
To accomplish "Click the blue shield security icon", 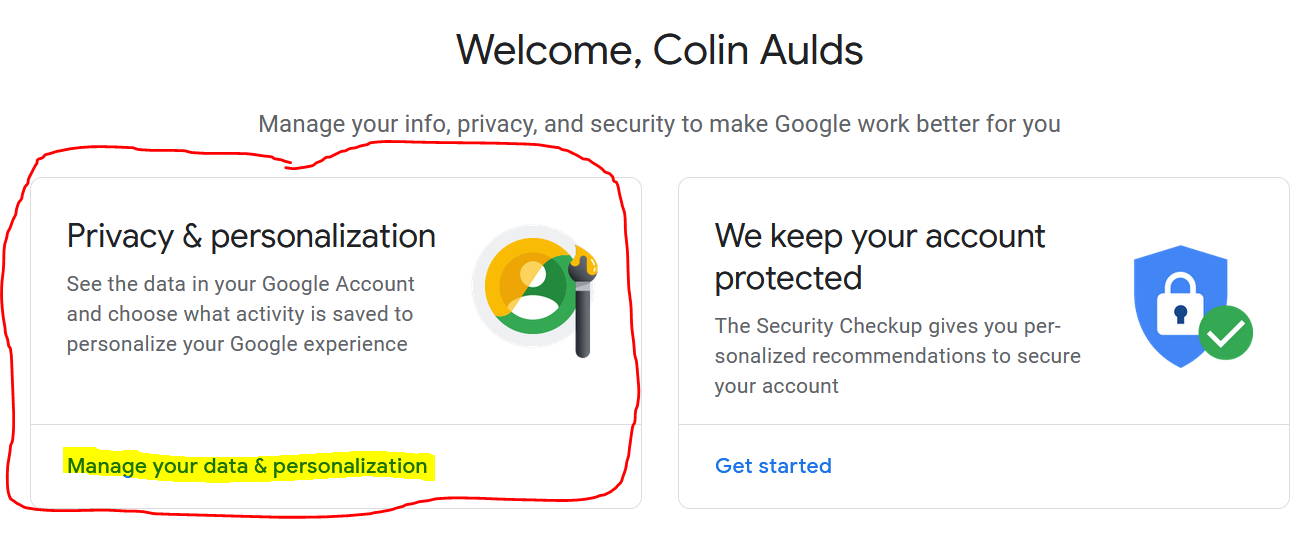I will coord(1180,305).
